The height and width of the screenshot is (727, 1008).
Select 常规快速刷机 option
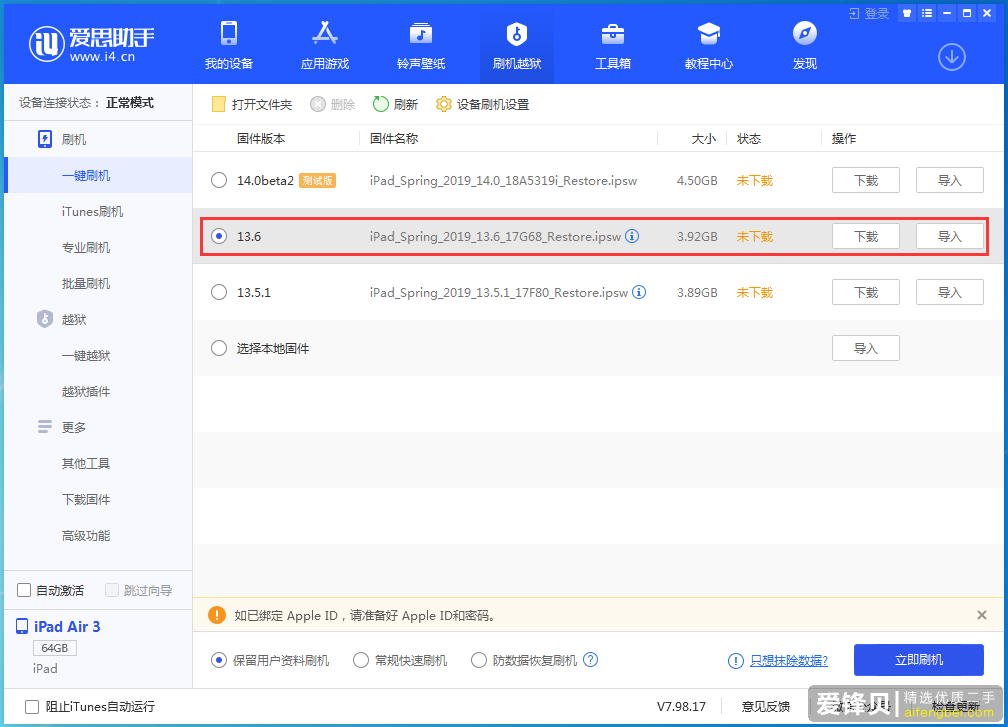(x=361, y=660)
